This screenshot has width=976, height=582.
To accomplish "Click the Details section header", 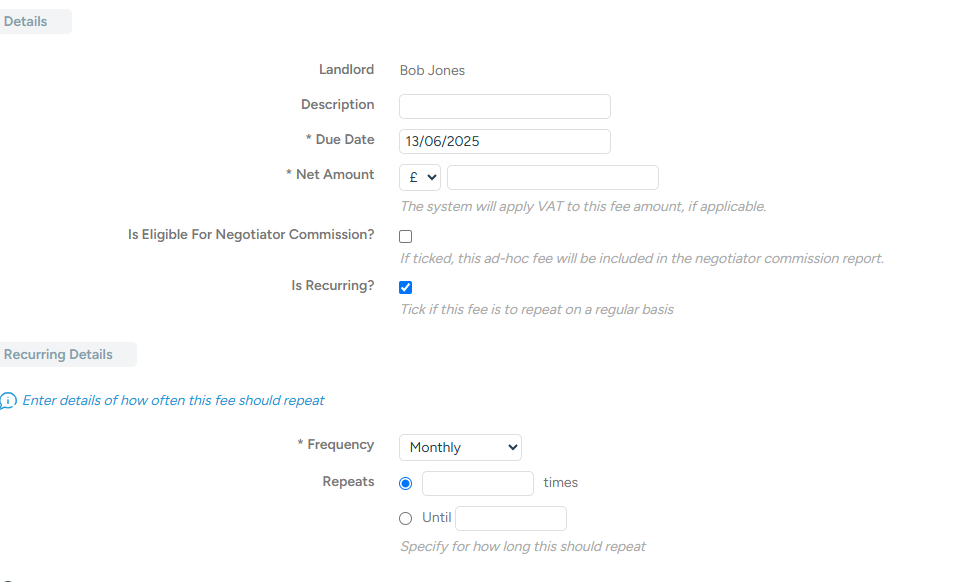I will (x=27, y=21).
